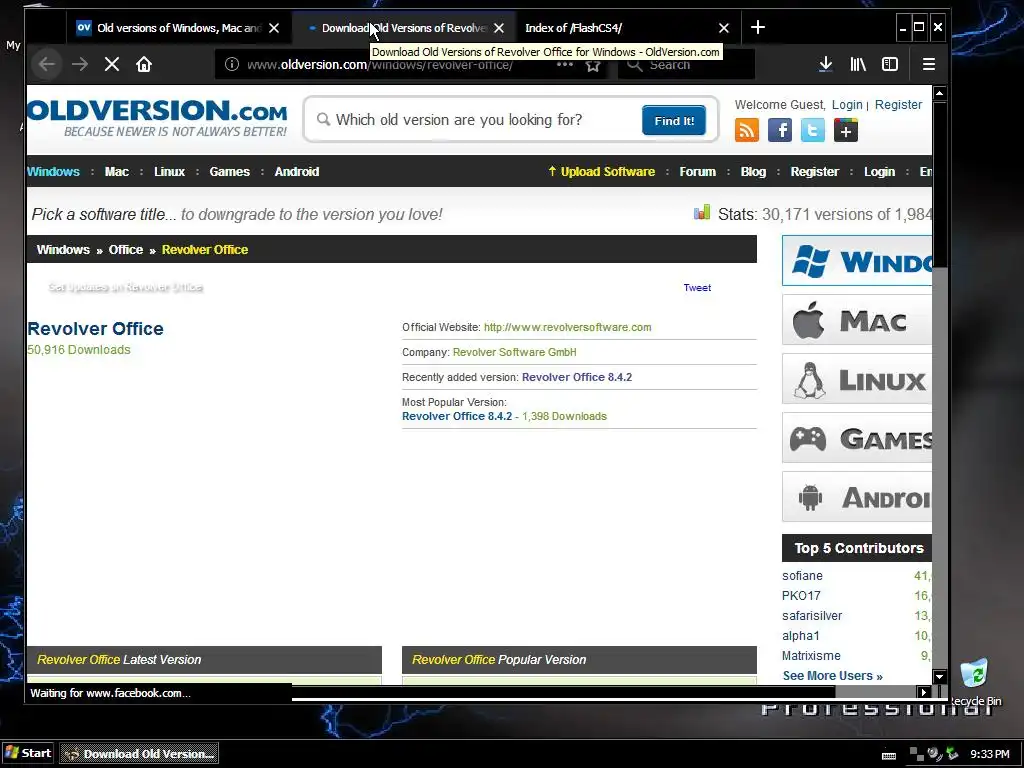Open the Forum link in nav bar
Viewport: 1024px width, 768px height.
[x=697, y=172]
